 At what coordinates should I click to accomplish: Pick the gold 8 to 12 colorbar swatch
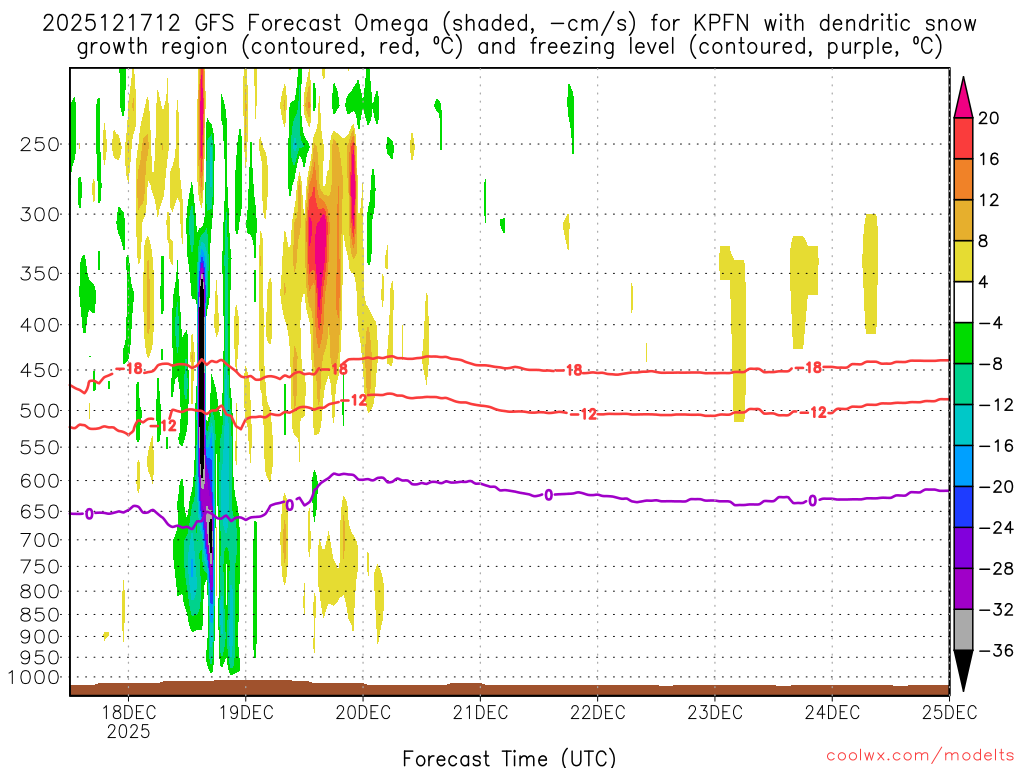(x=963, y=221)
